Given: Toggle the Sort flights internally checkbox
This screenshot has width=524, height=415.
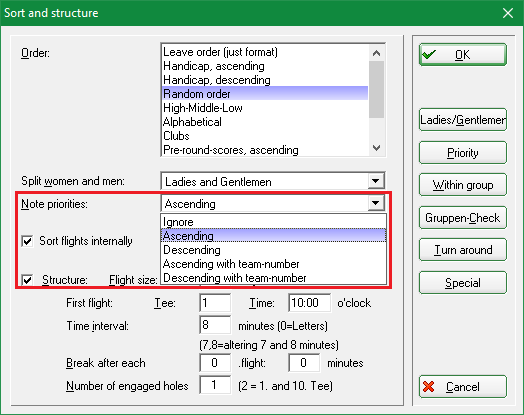Looking at the screenshot, I should coord(27,241).
